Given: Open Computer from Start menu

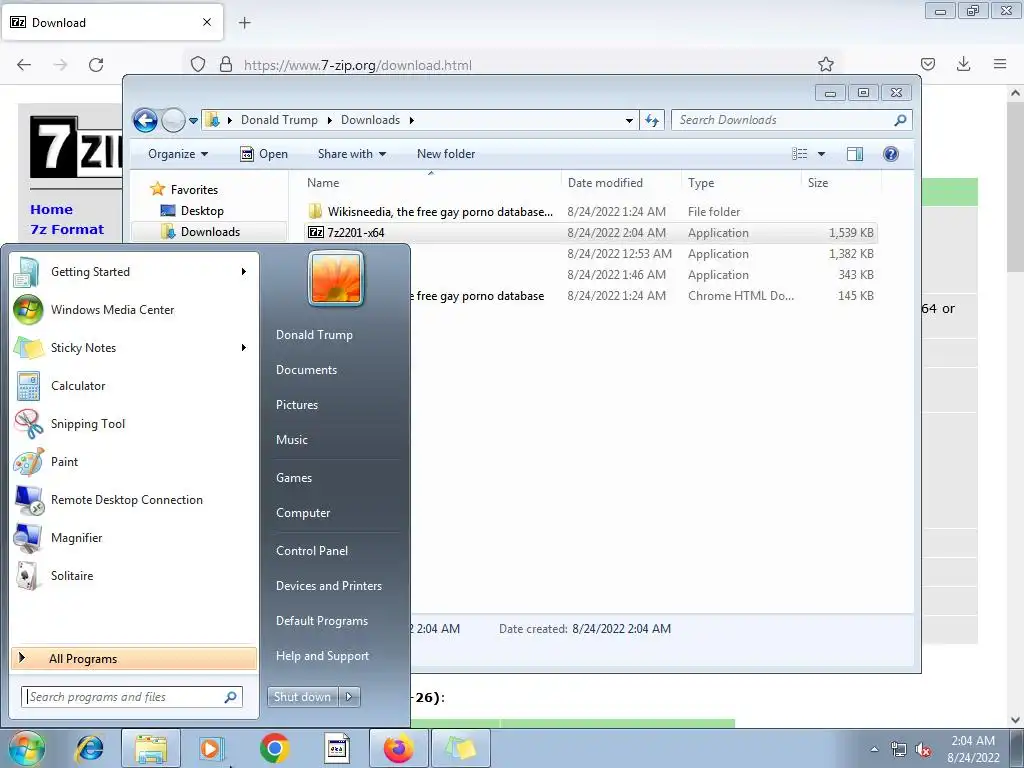Looking at the screenshot, I should 302,513.
